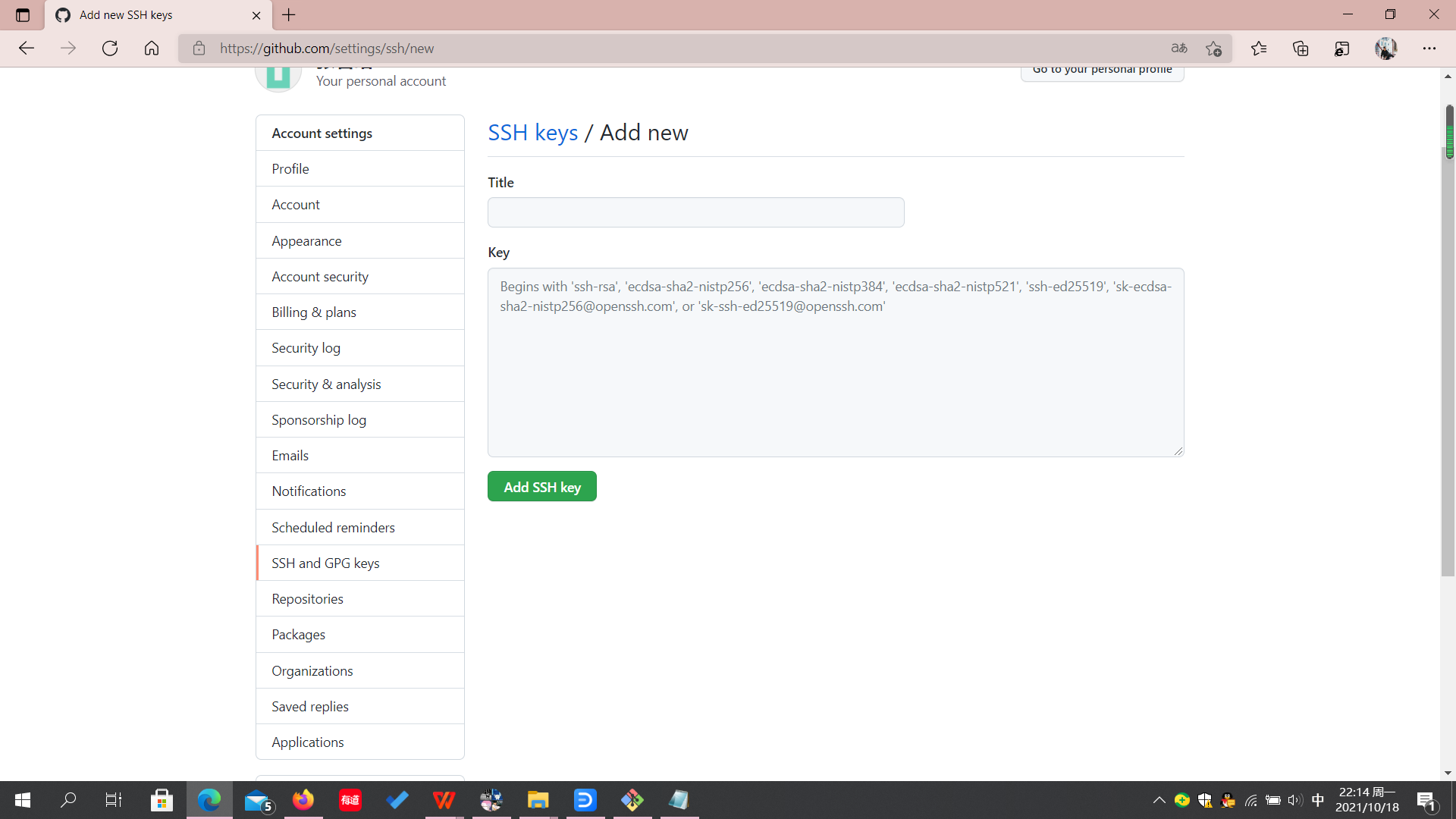Click the browser forward arrow

coord(68,49)
